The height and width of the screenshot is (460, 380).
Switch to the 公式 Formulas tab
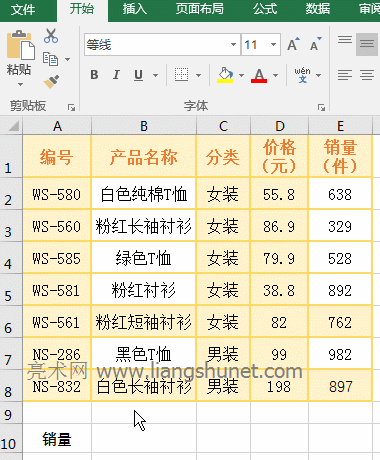tap(265, 9)
